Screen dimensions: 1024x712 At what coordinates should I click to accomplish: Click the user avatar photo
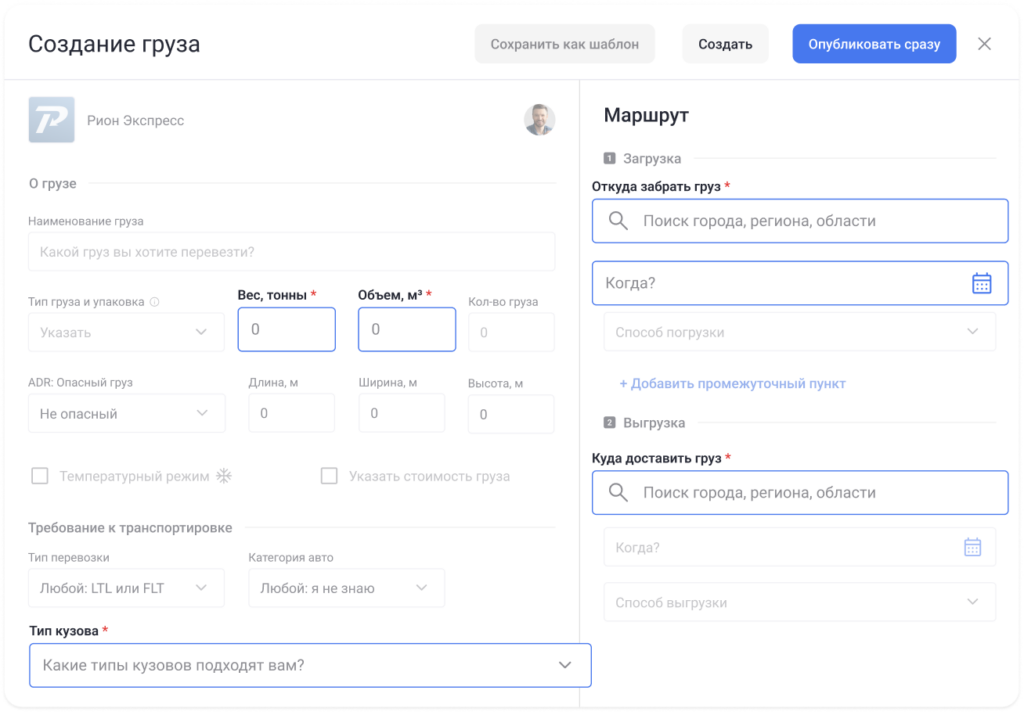point(539,118)
